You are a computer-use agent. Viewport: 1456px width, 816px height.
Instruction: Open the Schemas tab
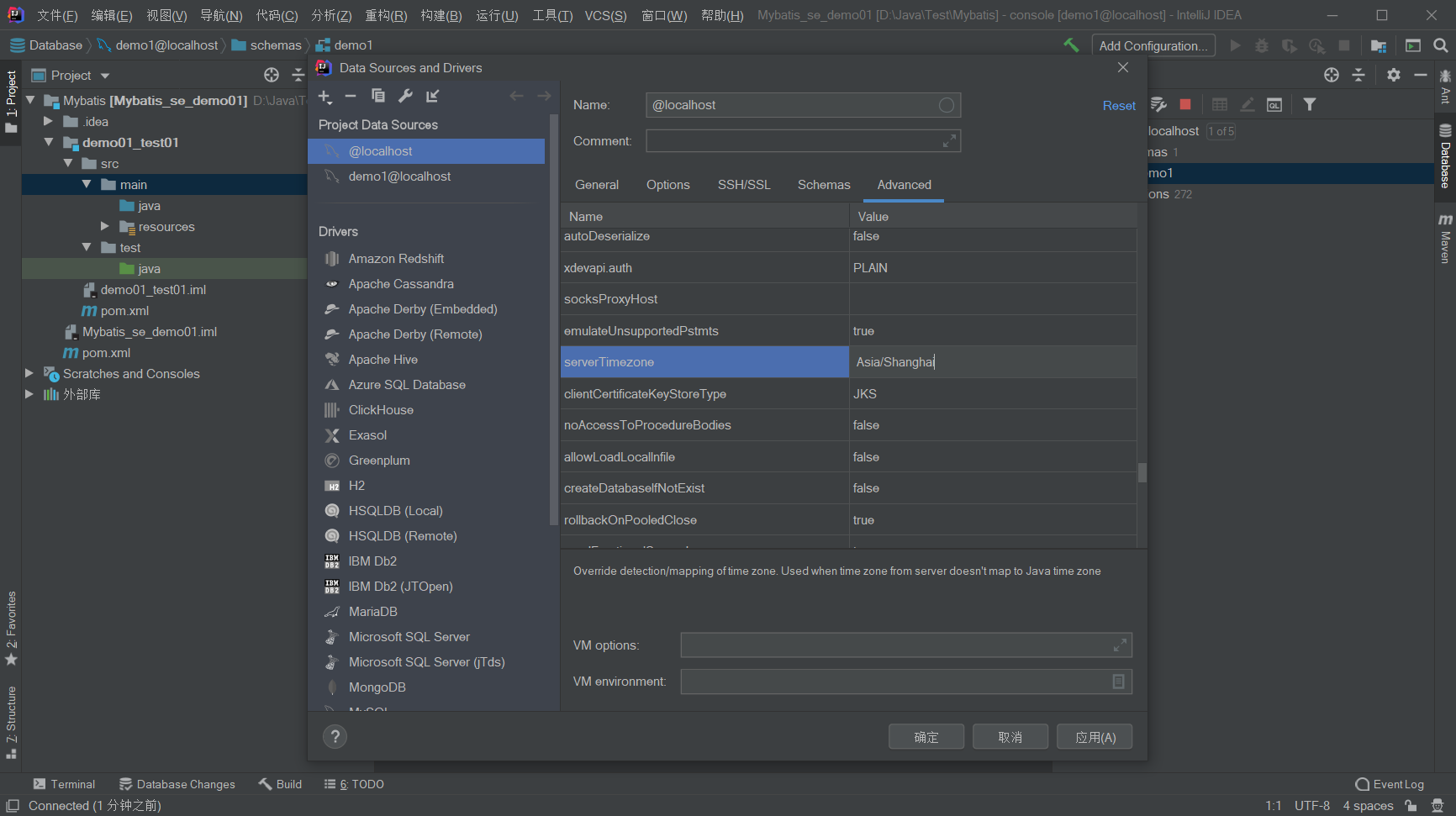[824, 185]
